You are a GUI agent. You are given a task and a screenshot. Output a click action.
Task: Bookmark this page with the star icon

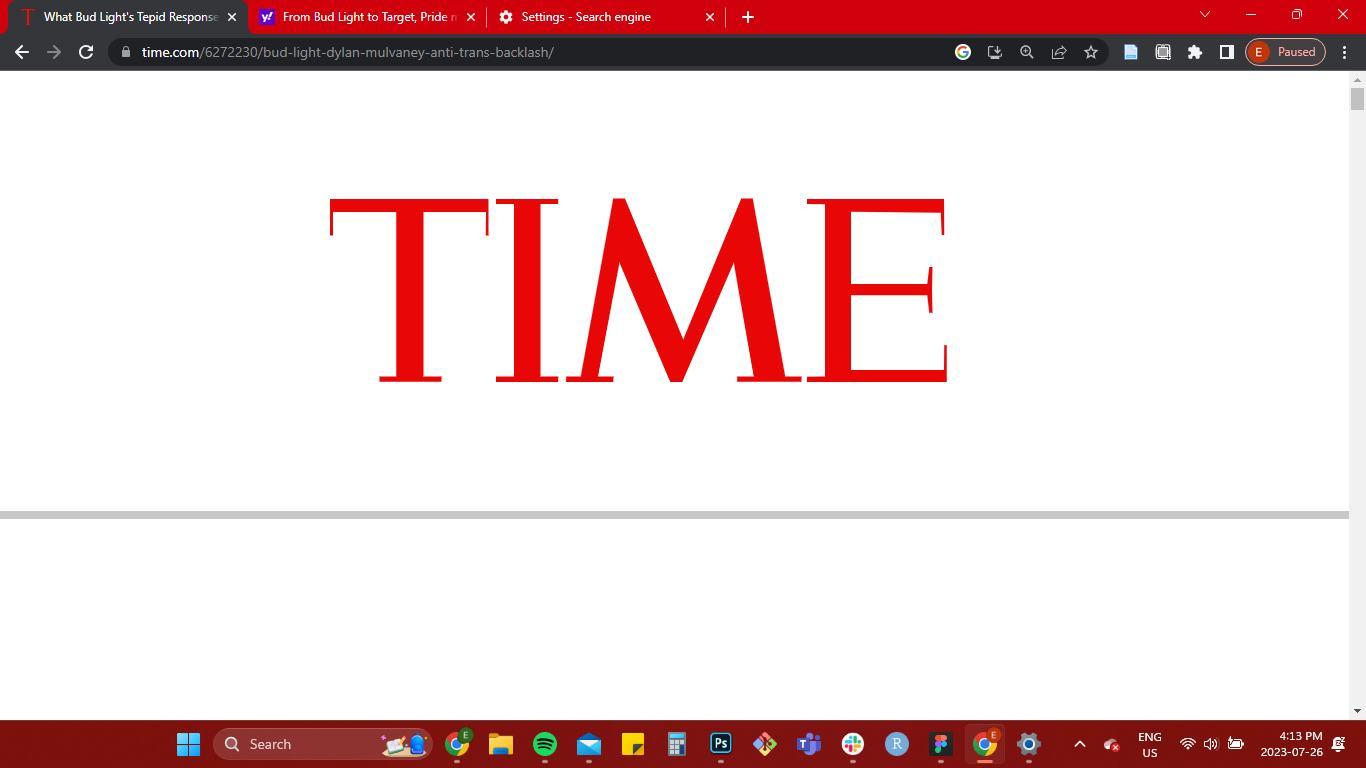tap(1091, 52)
